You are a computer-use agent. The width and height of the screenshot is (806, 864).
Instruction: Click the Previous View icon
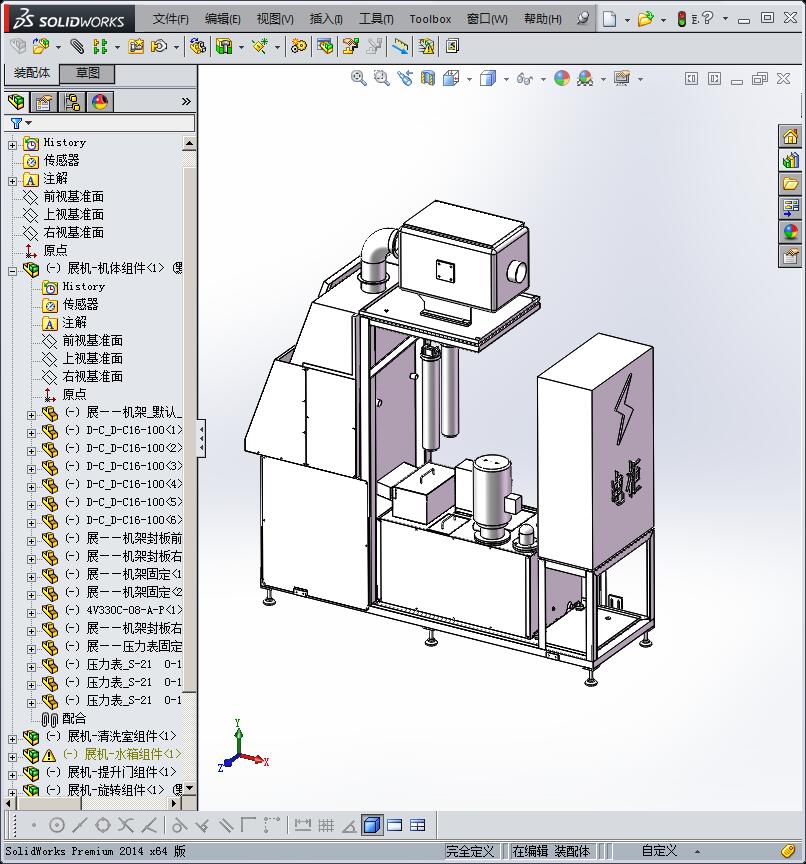point(405,78)
